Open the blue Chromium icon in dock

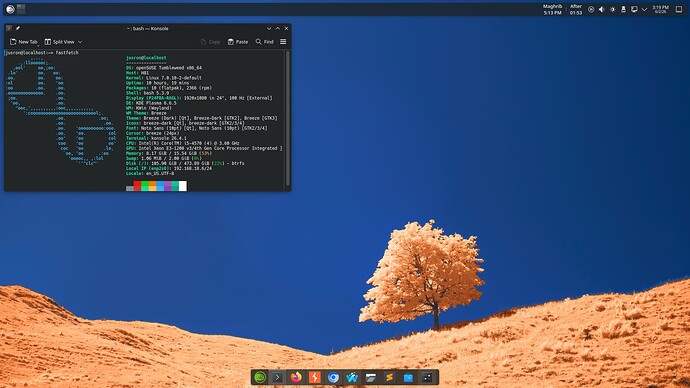(x=333, y=377)
